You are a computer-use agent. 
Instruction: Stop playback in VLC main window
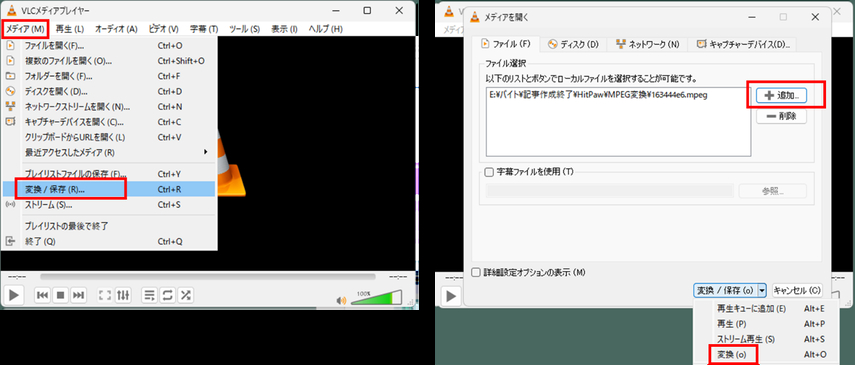(61, 295)
